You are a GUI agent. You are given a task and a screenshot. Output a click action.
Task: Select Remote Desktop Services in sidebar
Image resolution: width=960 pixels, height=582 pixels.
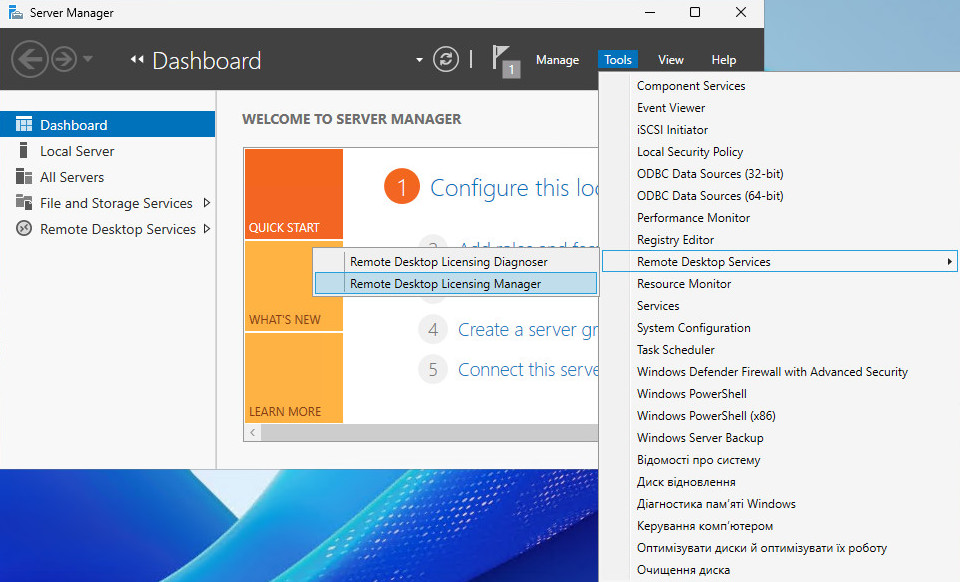click(107, 228)
